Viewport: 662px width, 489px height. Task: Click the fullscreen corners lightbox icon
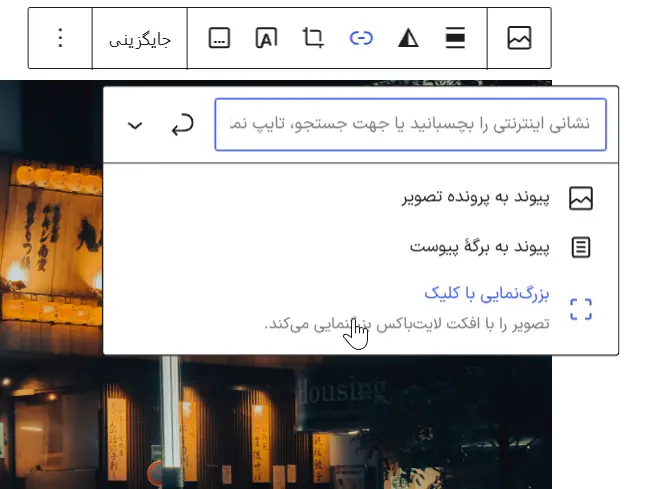tap(581, 310)
